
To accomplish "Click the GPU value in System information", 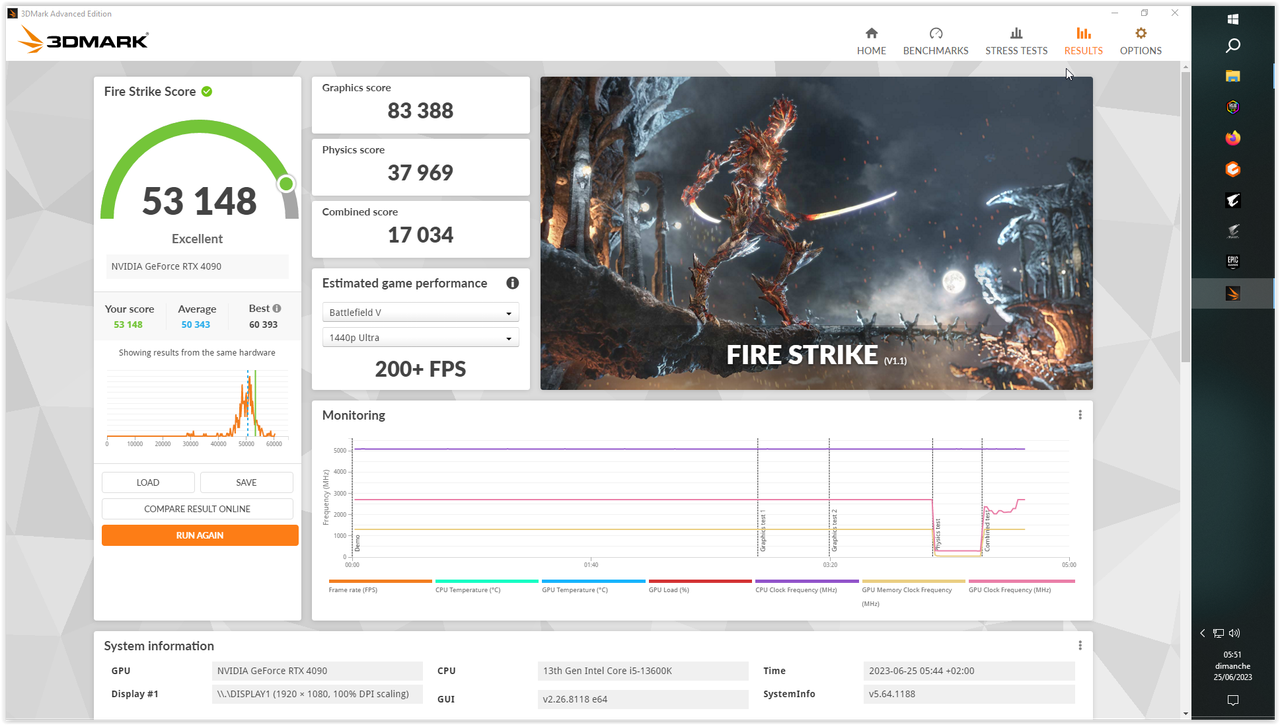I will [x=318, y=671].
